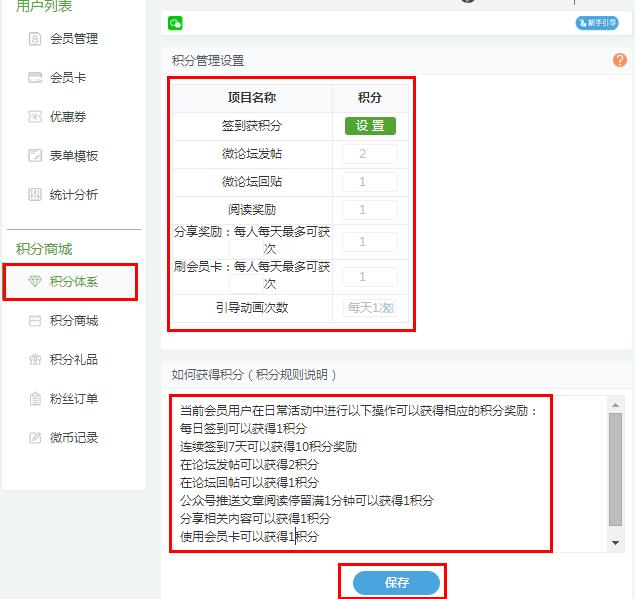Click the 粉丝订单 order icon
This screenshot has height=599, width=635.
pyautogui.click(x=35, y=399)
